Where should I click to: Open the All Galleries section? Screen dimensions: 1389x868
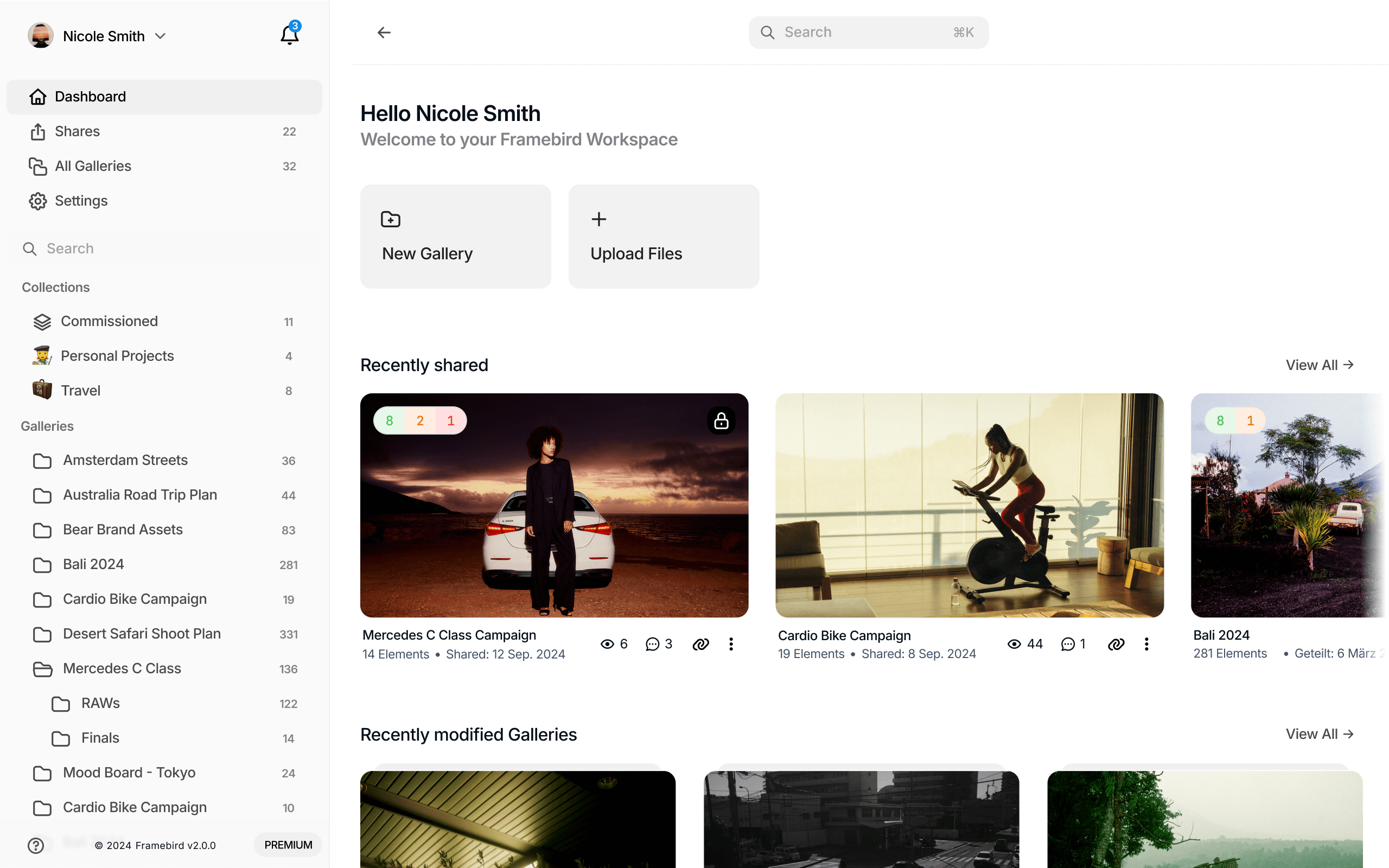click(x=93, y=166)
